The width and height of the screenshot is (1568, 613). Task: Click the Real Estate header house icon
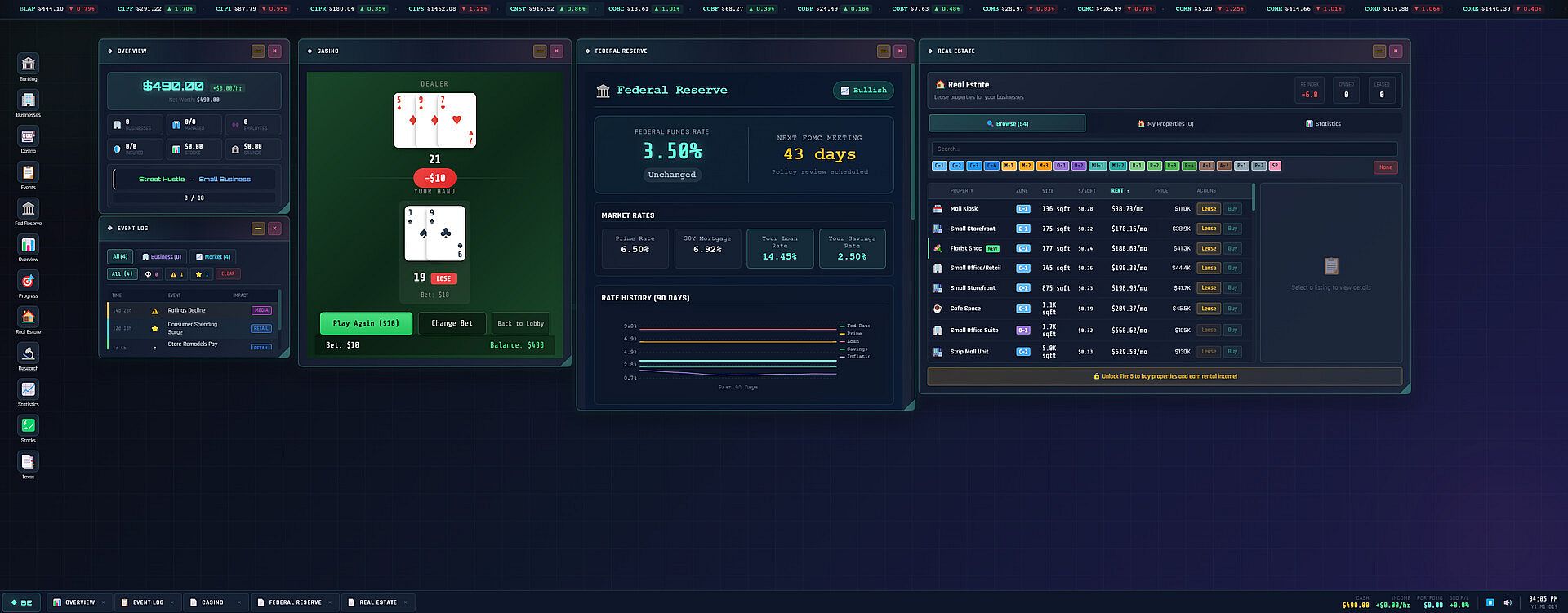940,84
